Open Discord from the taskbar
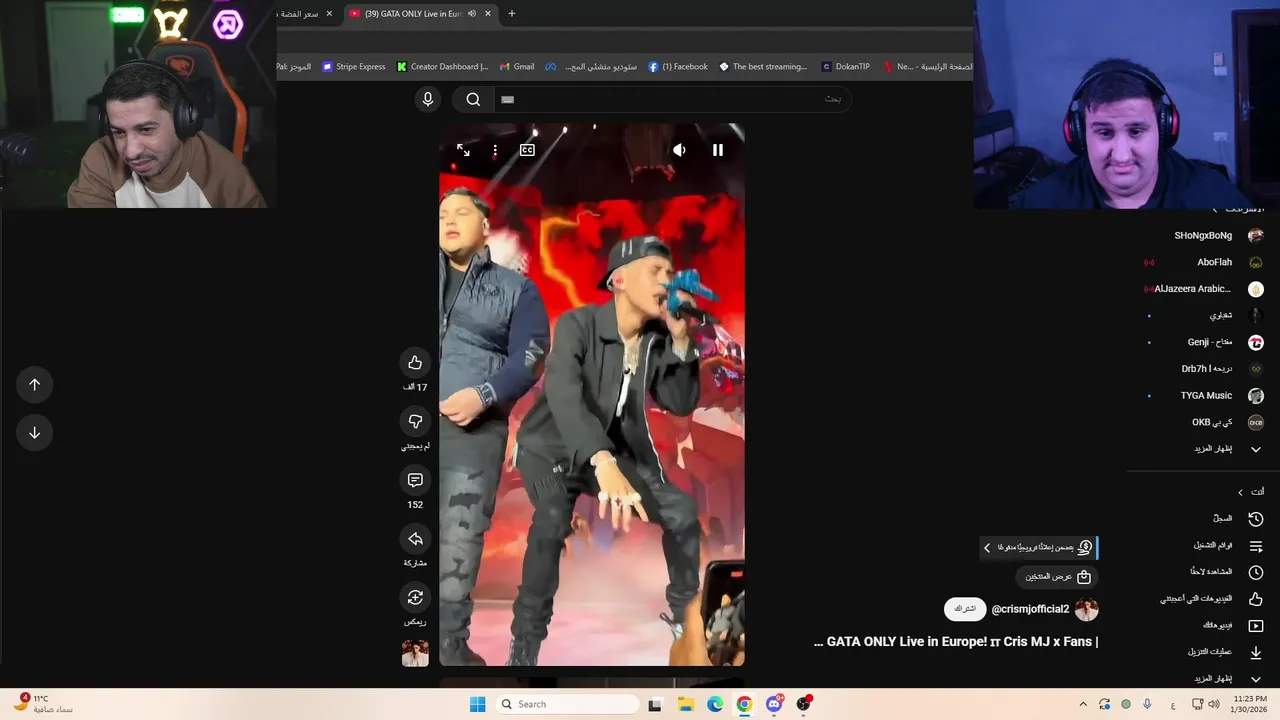The height and width of the screenshot is (720, 1280). click(774, 704)
